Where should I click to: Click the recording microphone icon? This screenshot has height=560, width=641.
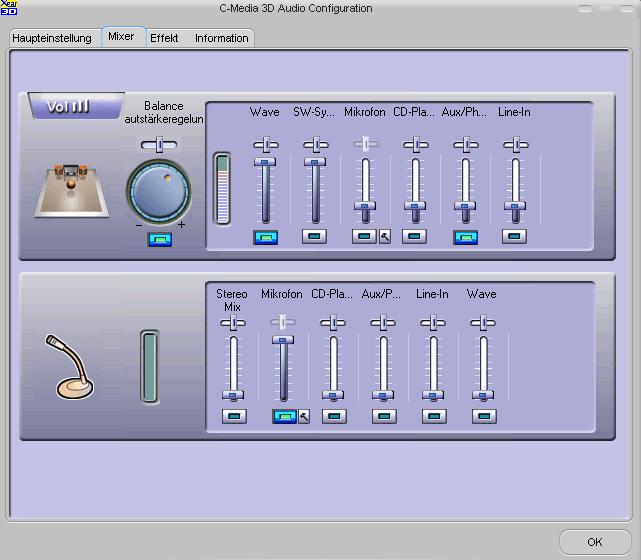(x=70, y=367)
